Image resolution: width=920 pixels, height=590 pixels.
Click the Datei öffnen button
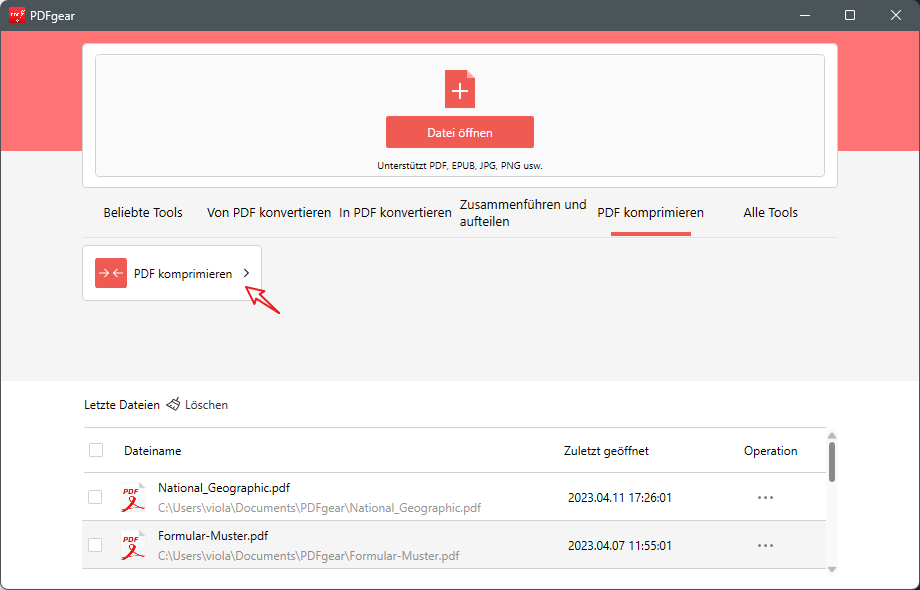pos(459,131)
